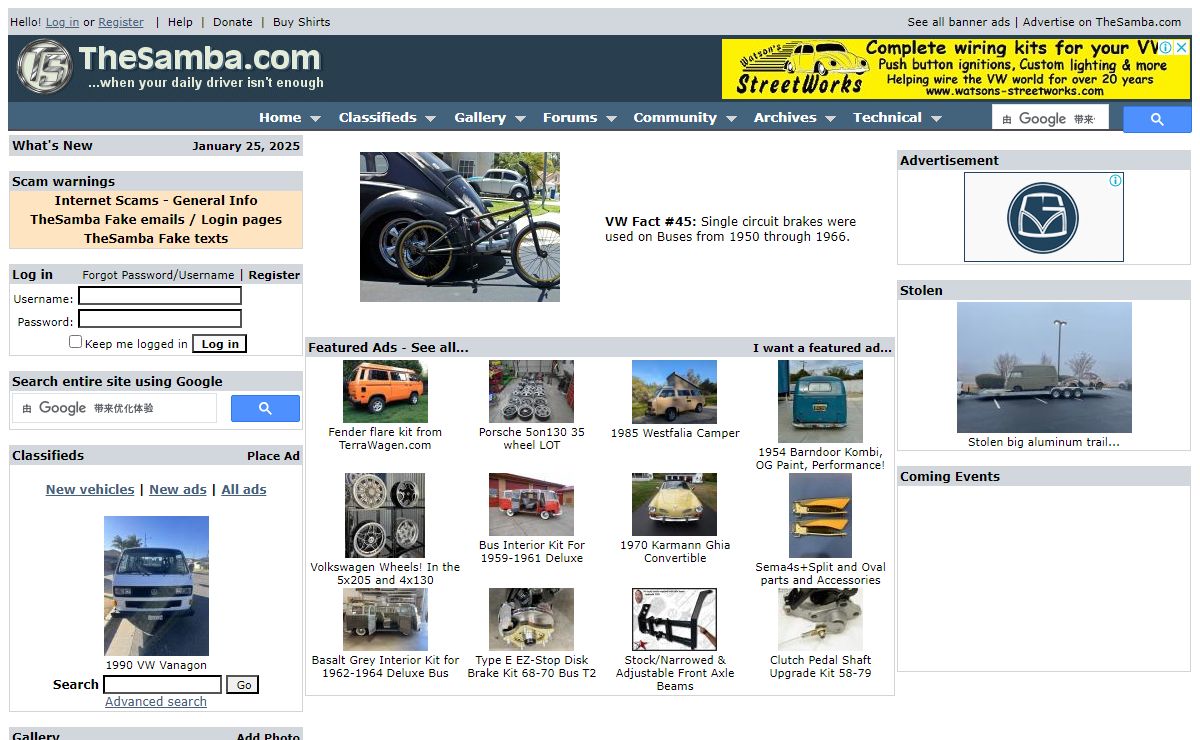Open 1954 Barndoor Kombi ad thumbnail
The image size is (1200, 740).
click(820, 401)
